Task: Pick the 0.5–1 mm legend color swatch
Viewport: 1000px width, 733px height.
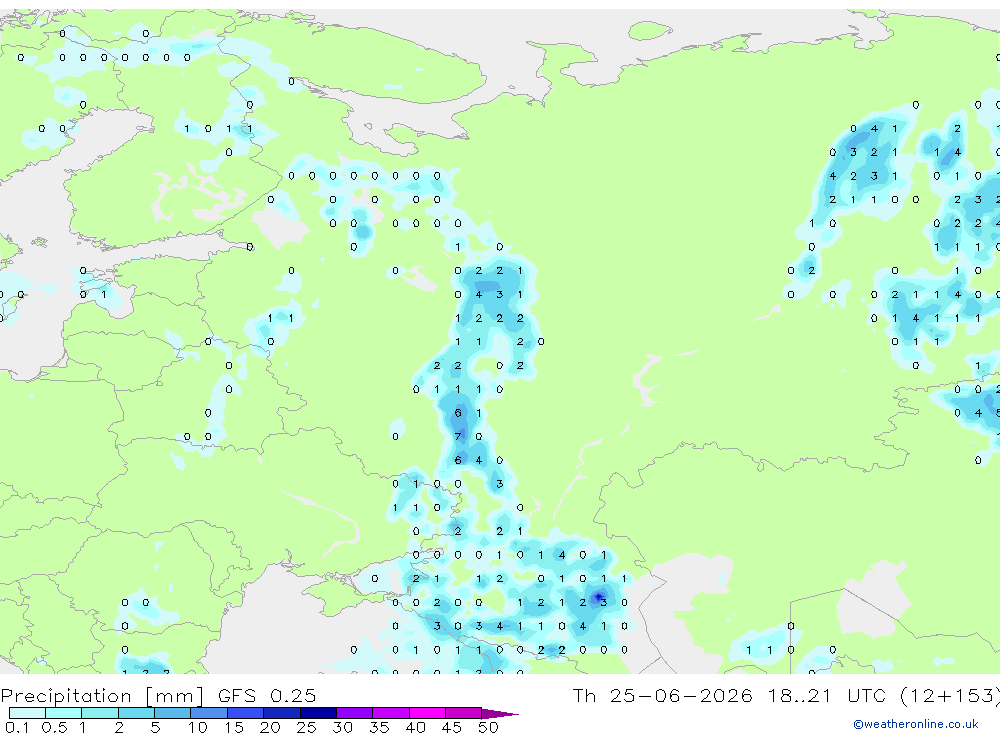Action: 64,713
